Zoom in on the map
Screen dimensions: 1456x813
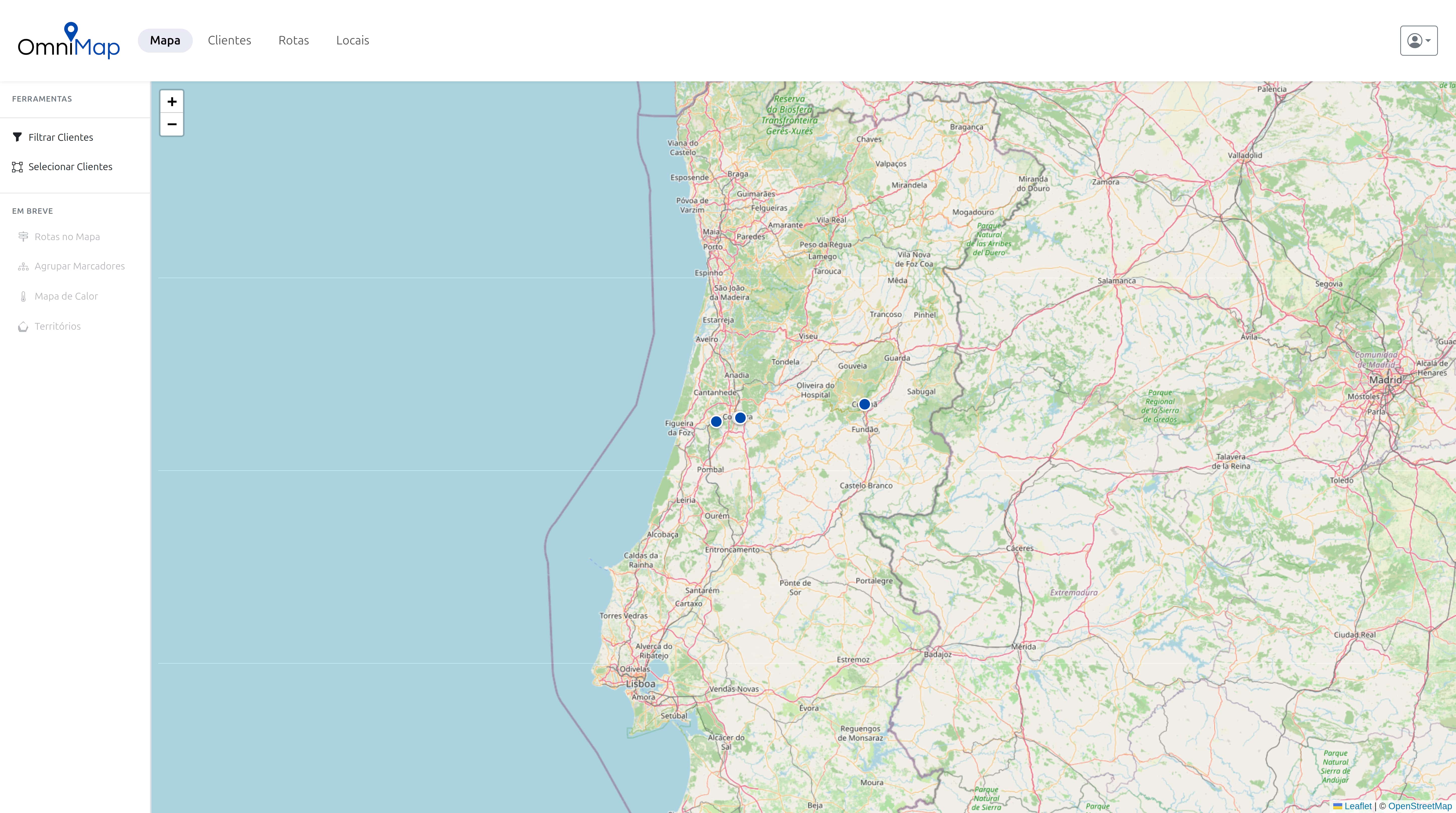[x=172, y=102]
